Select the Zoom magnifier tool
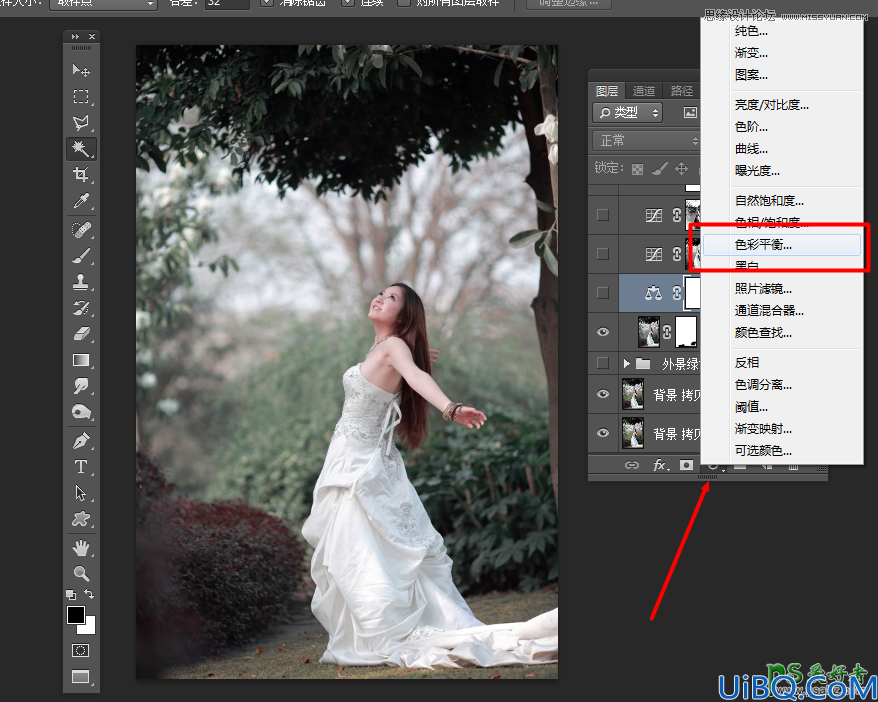The height and width of the screenshot is (702, 878). (x=81, y=573)
